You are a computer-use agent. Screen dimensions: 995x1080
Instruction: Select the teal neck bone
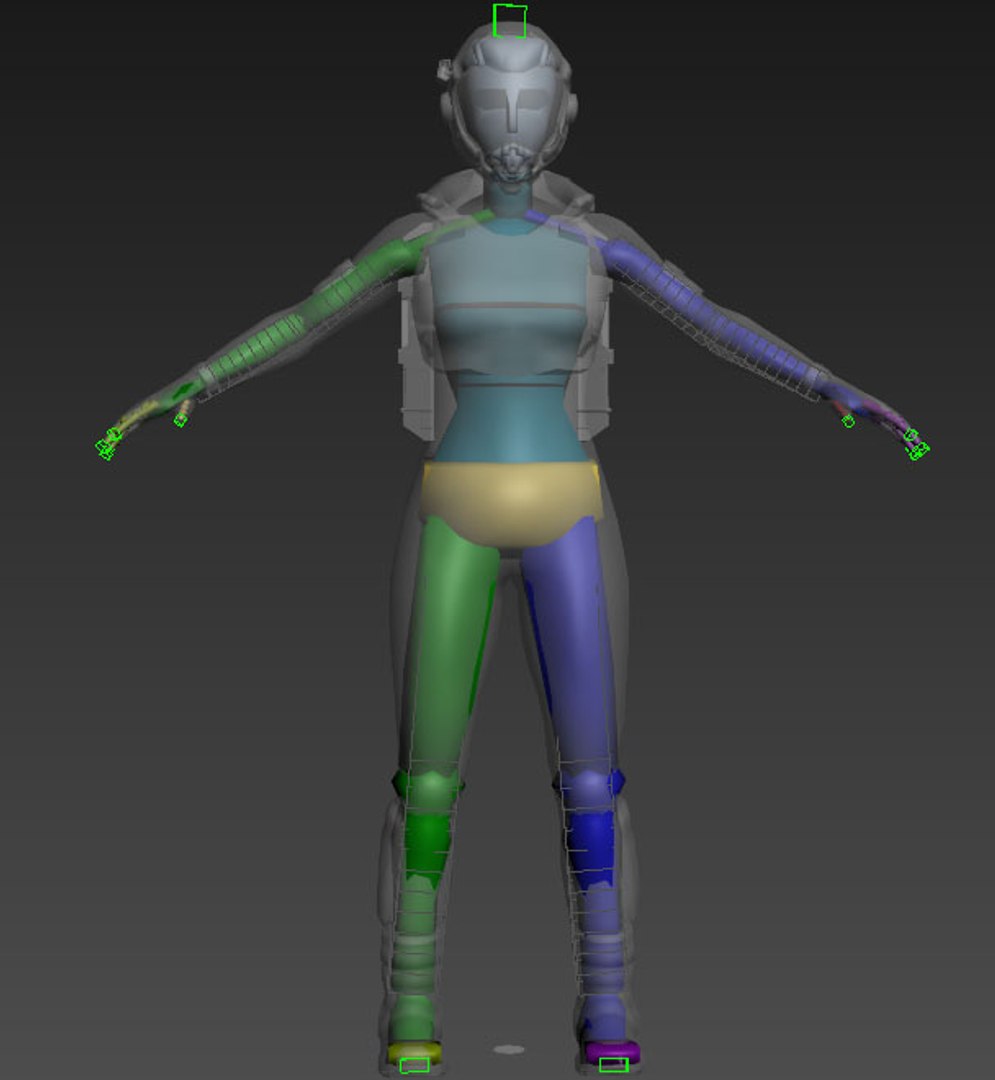pyautogui.click(x=510, y=200)
